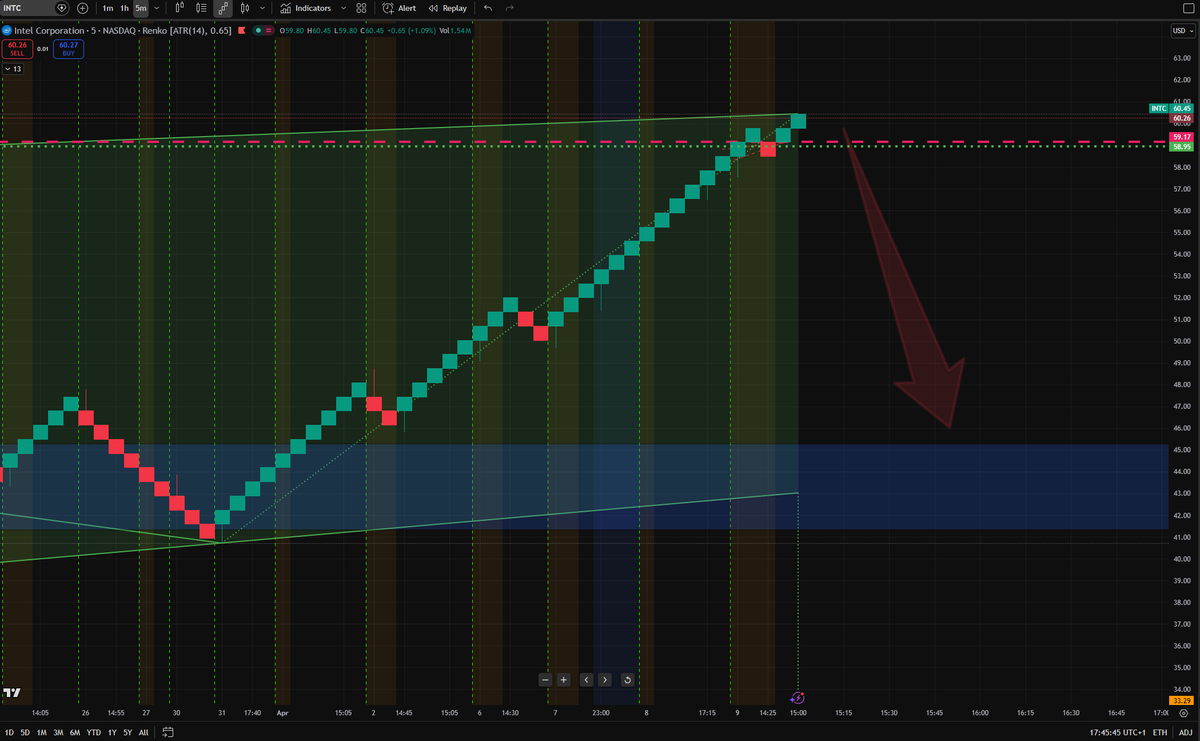Click the pink dashed horizontal line

(583, 142)
